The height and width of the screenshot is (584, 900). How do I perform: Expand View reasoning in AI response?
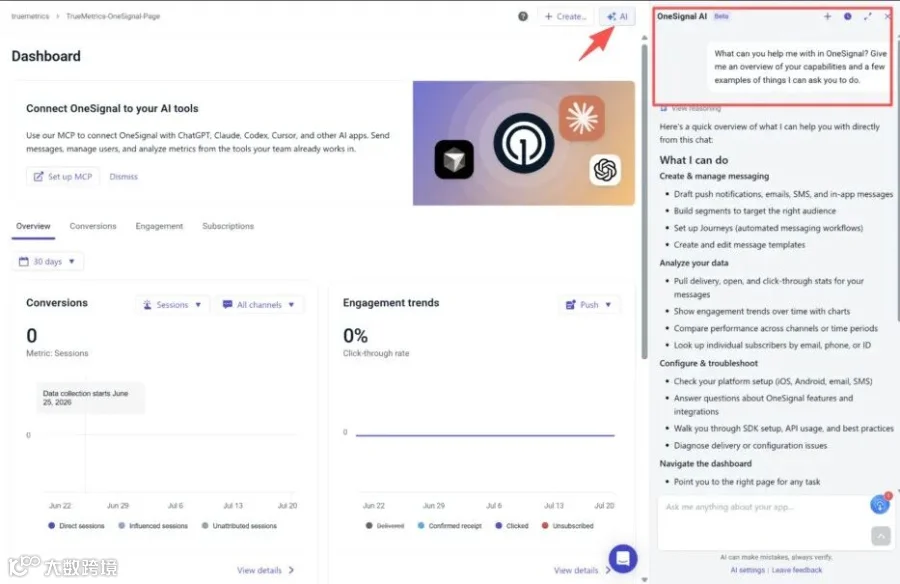pos(690,108)
